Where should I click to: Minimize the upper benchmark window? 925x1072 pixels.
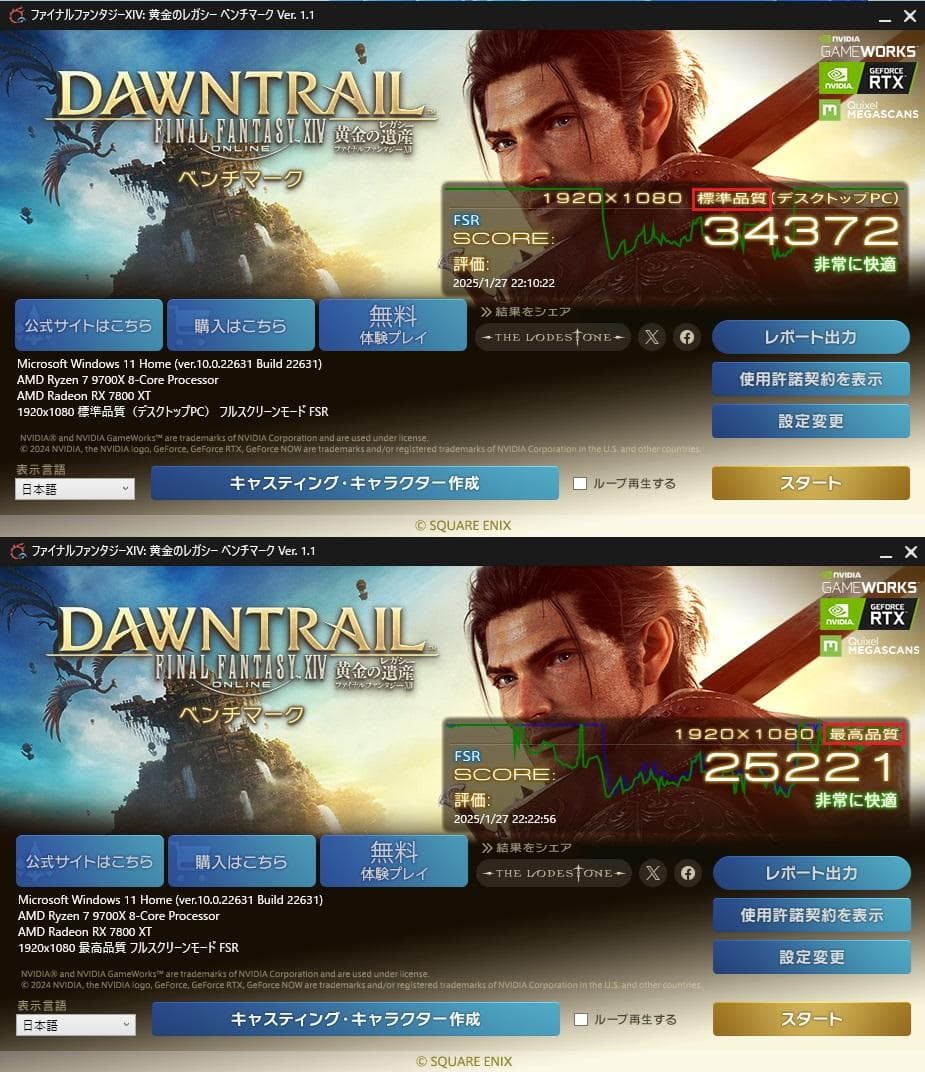click(885, 16)
